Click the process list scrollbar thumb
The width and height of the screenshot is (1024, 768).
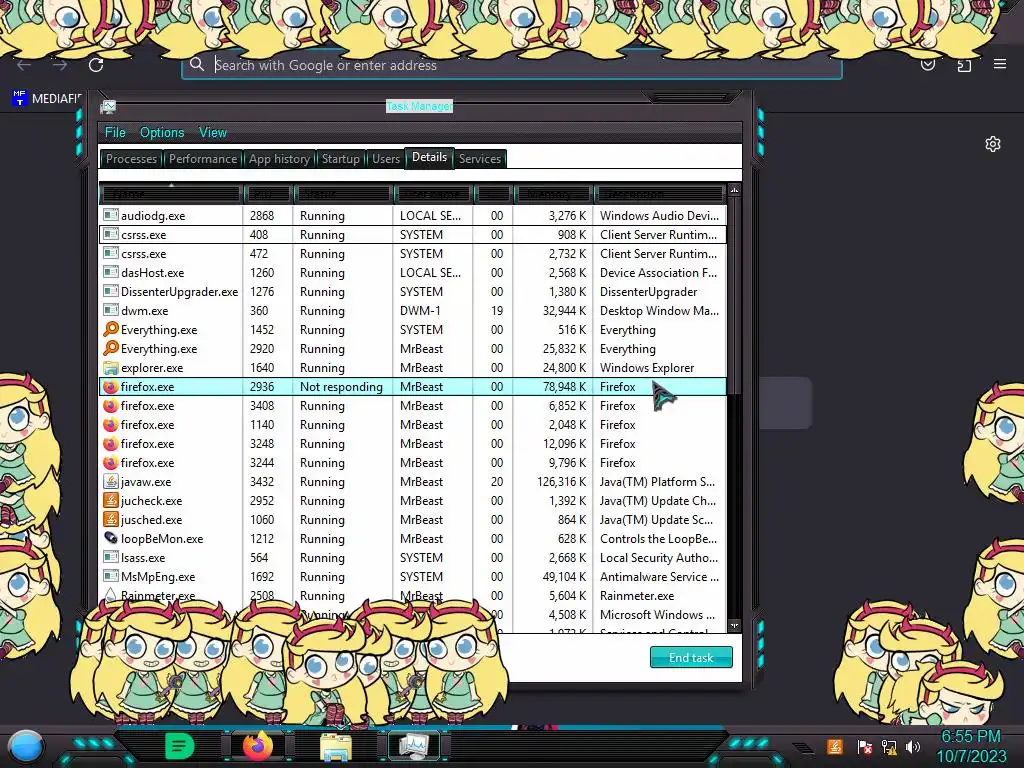click(734, 296)
